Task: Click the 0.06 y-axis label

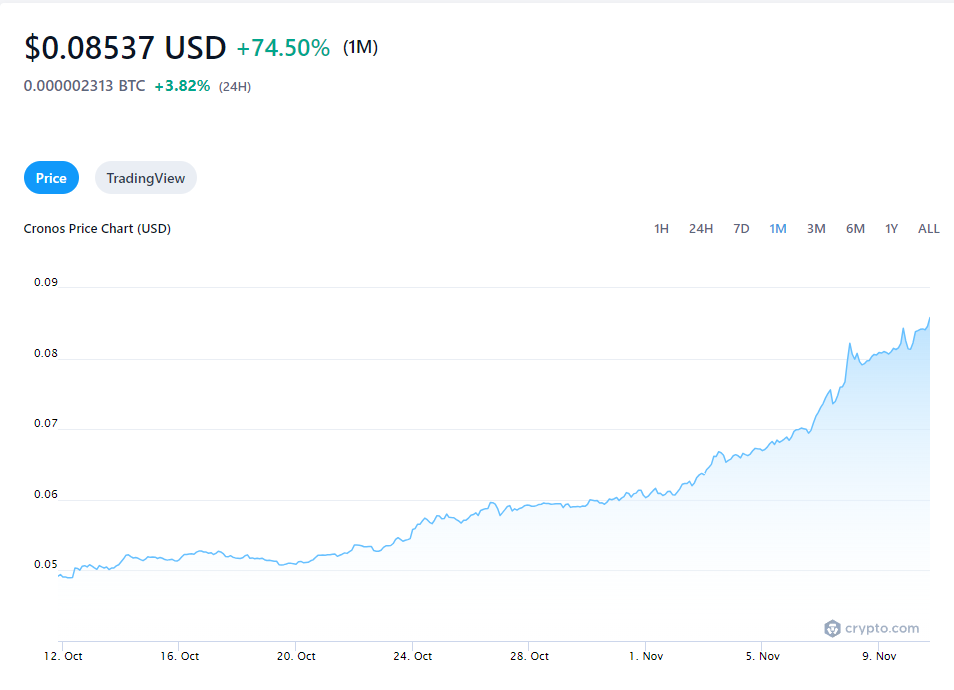Action: (x=46, y=495)
